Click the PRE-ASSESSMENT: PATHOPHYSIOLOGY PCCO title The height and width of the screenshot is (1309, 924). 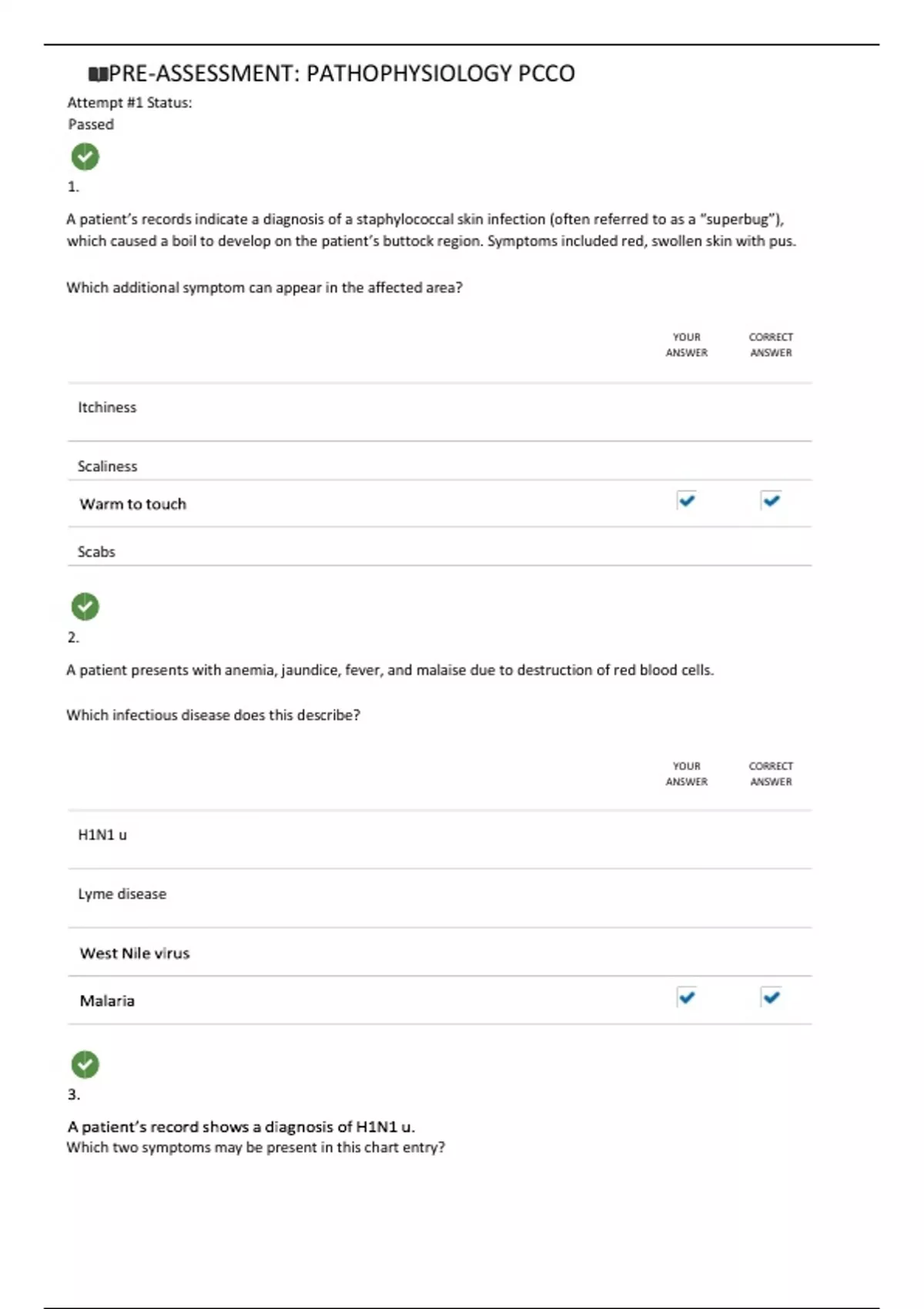(x=341, y=74)
